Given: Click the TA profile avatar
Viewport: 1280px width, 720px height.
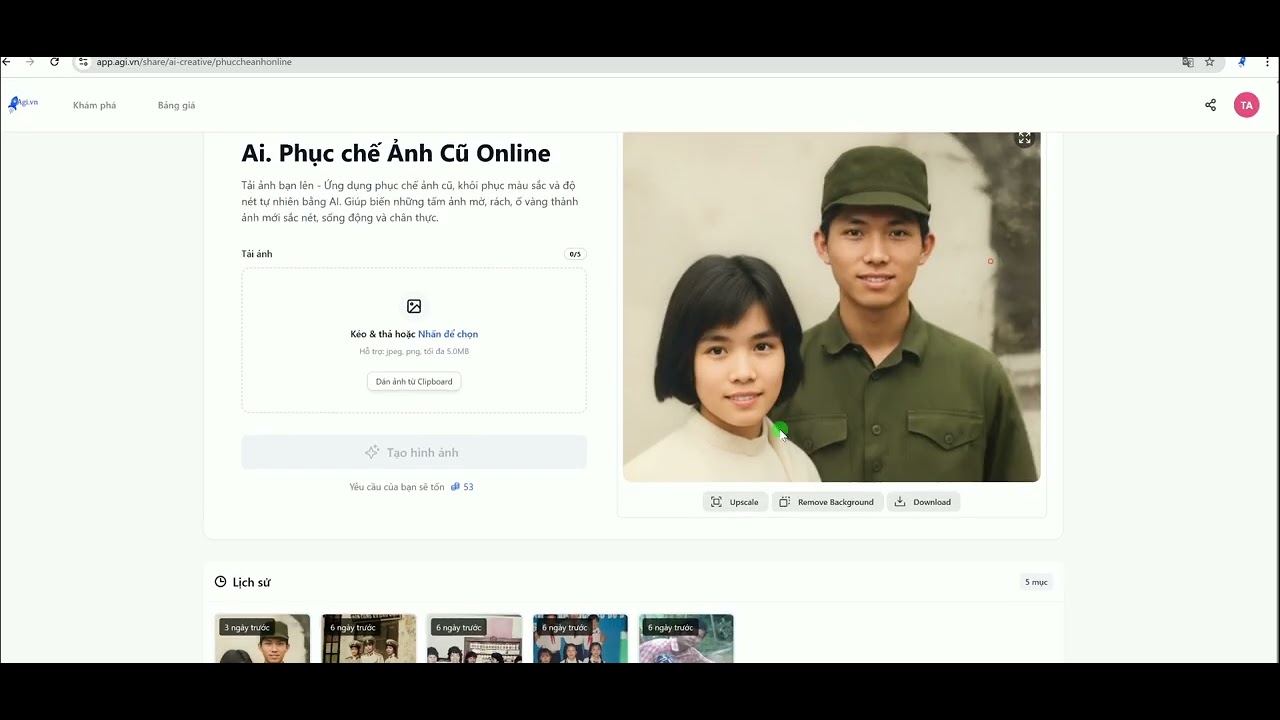Looking at the screenshot, I should (x=1246, y=104).
